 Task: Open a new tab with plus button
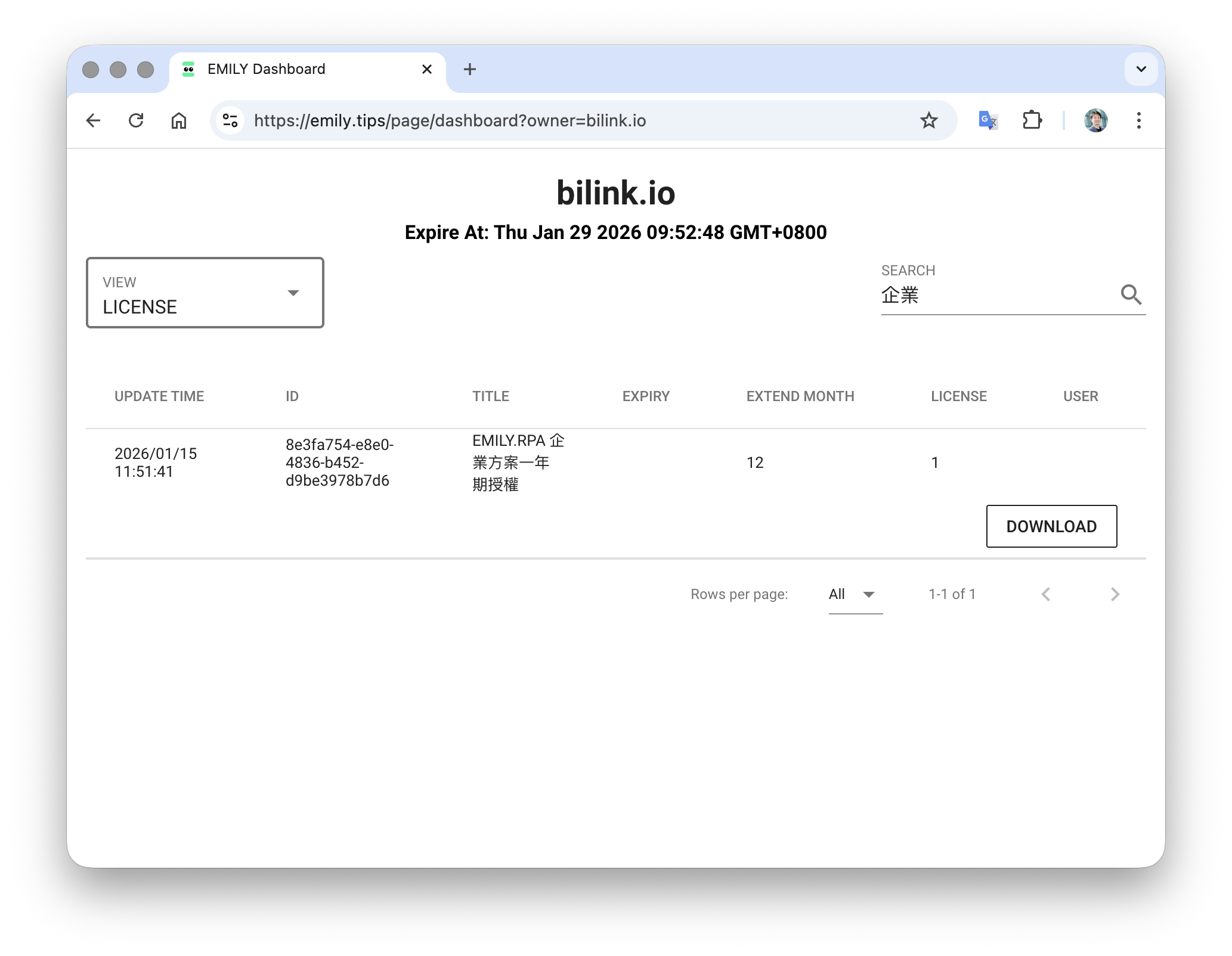[x=470, y=69]
